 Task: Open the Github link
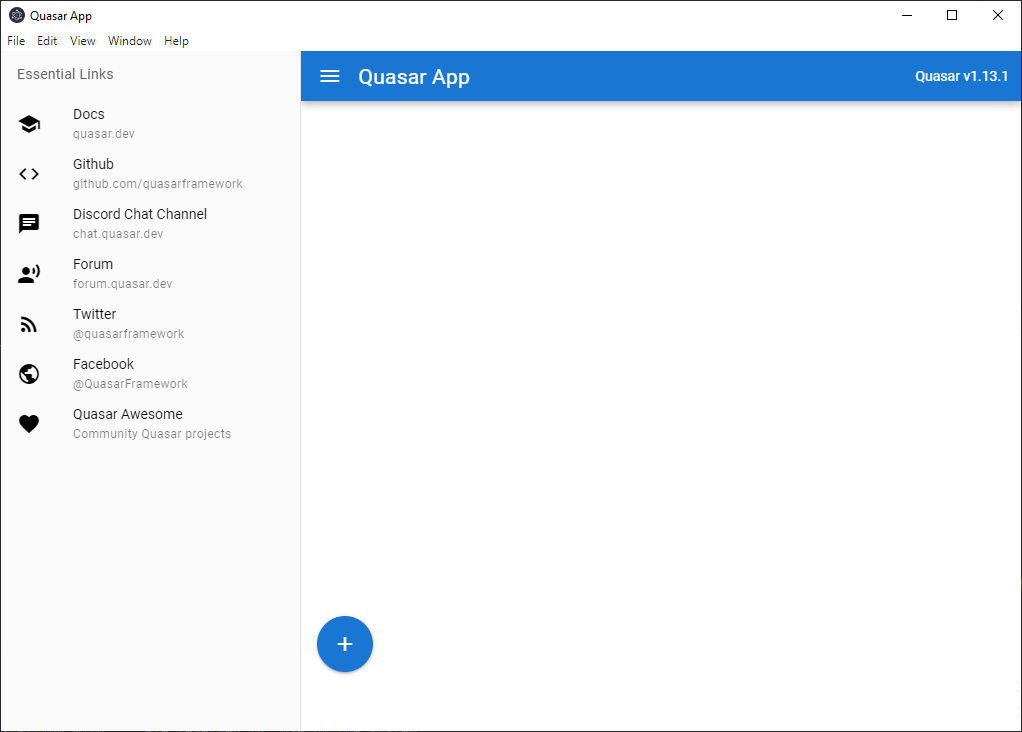coord(151,174)
